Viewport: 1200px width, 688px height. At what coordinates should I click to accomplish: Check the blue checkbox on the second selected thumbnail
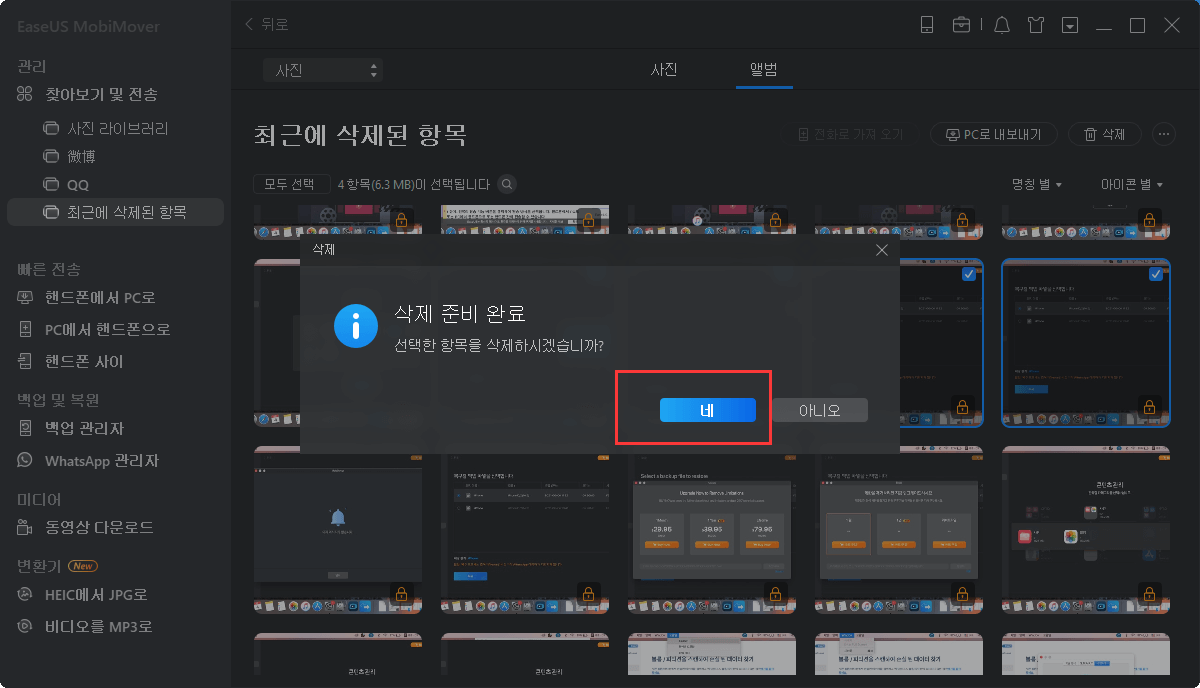click(967, 273)
